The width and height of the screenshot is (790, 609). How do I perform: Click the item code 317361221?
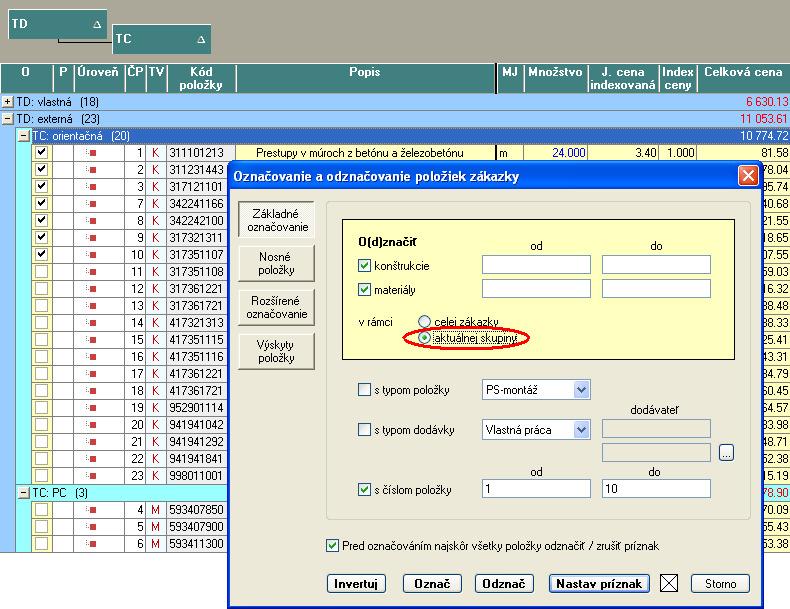[196, 289]
